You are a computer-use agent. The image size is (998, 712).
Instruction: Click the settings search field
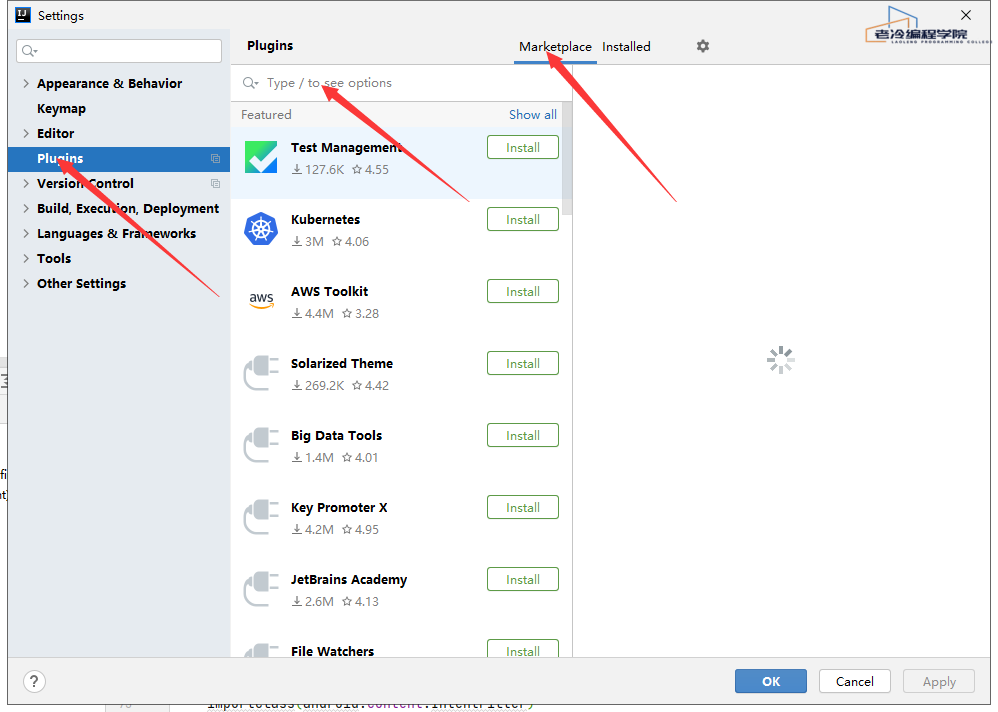(119, 51)
